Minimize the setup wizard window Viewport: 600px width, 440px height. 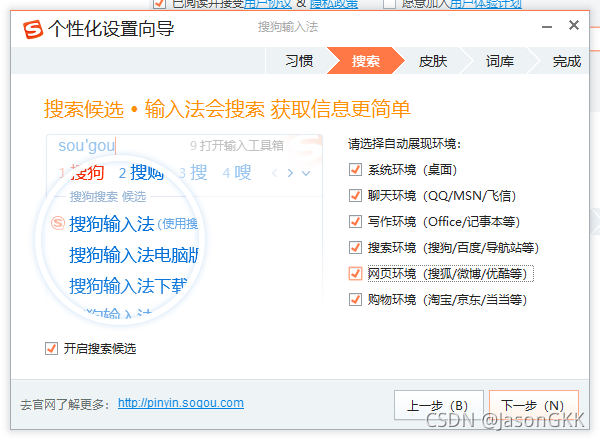(x=547, y=27)
